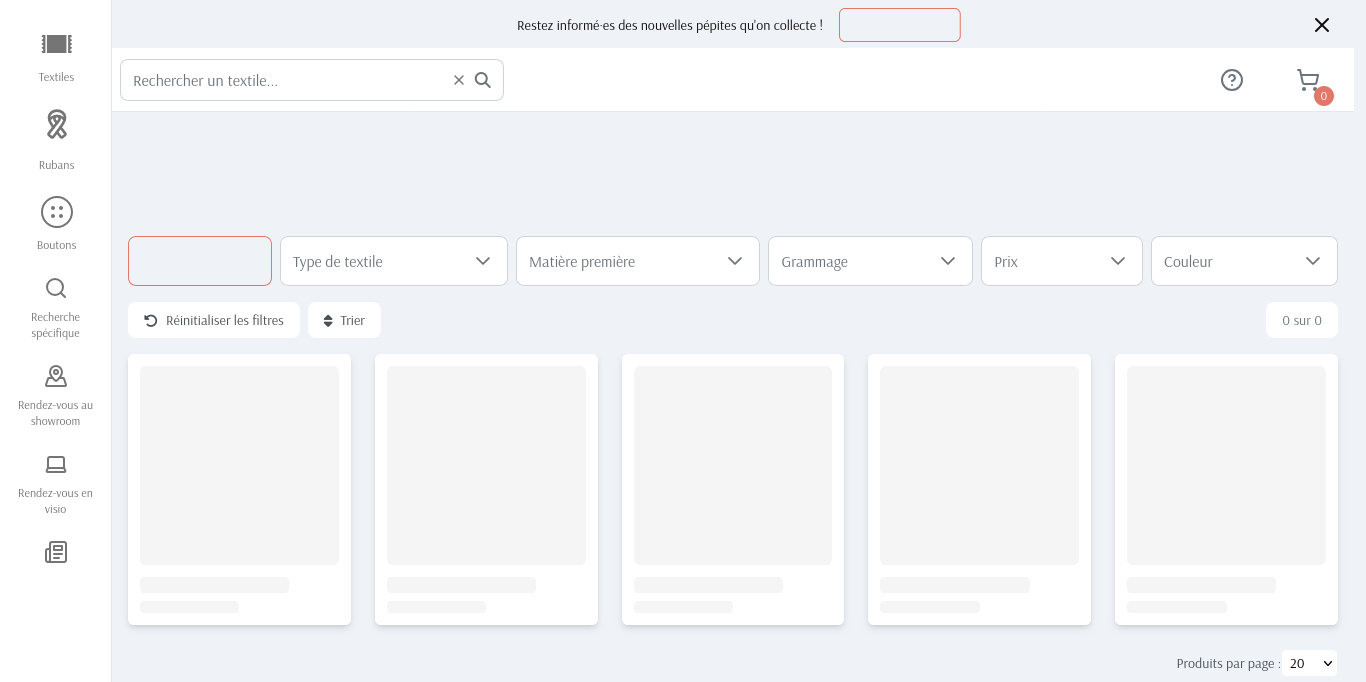The image size is (1366, 682).
Task: Submit search with magnifying glass icon
Action: (483, 80)
